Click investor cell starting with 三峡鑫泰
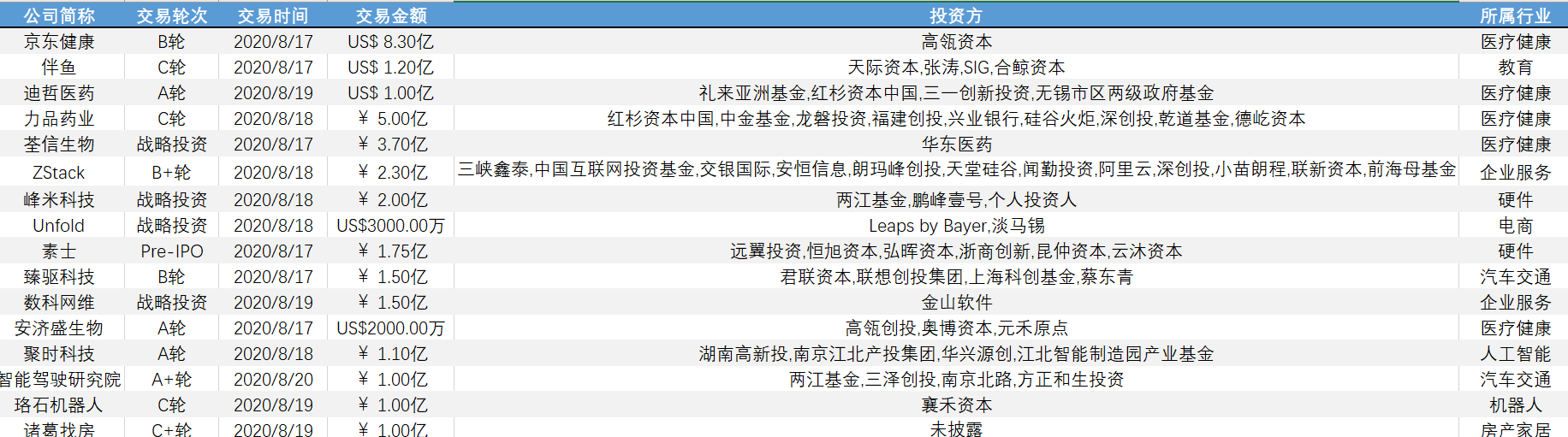The width and height of the screenshot is (1568, 437). (956, 169)
